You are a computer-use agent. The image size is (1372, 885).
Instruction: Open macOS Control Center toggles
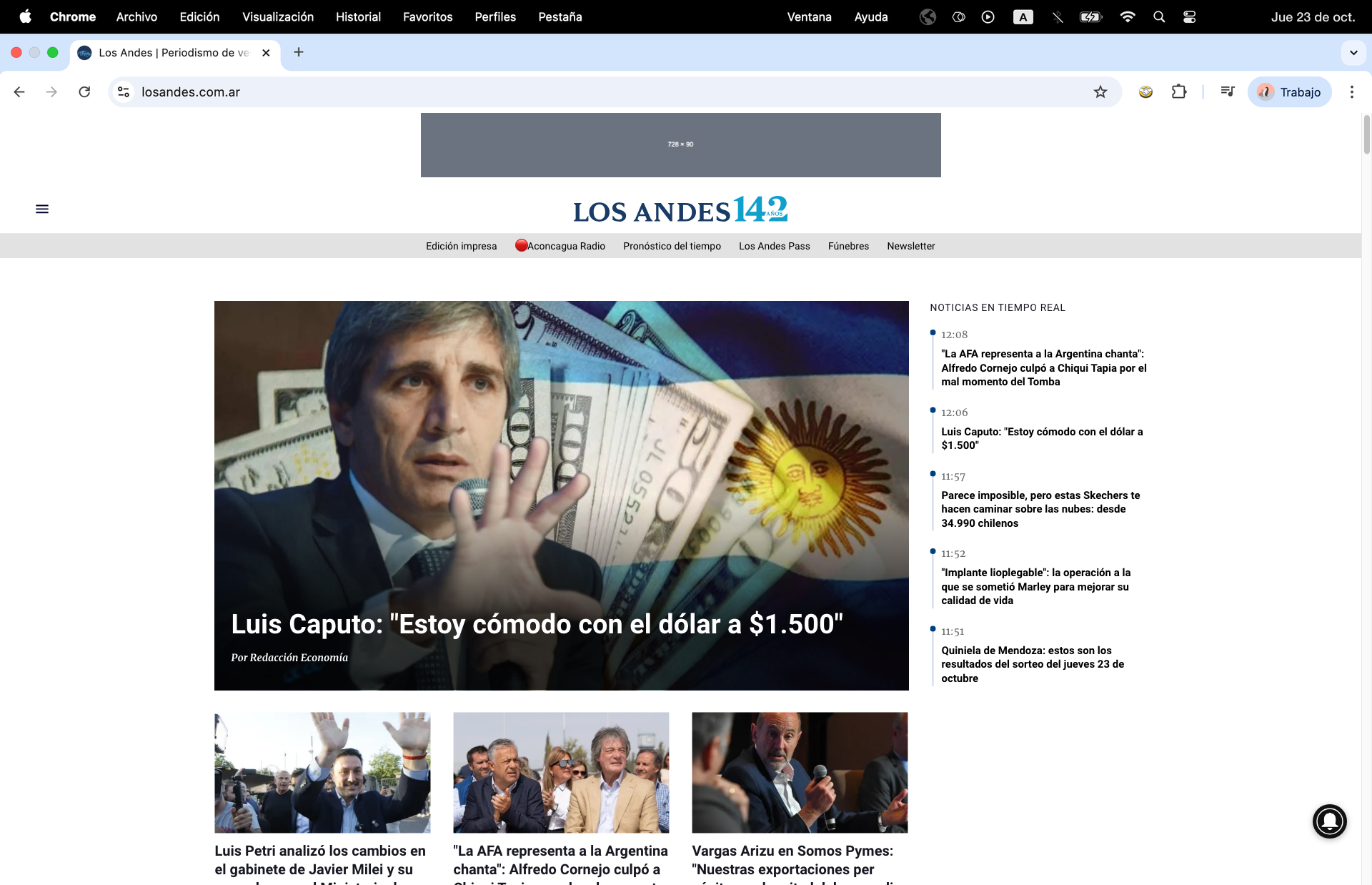coord(1189,17)
